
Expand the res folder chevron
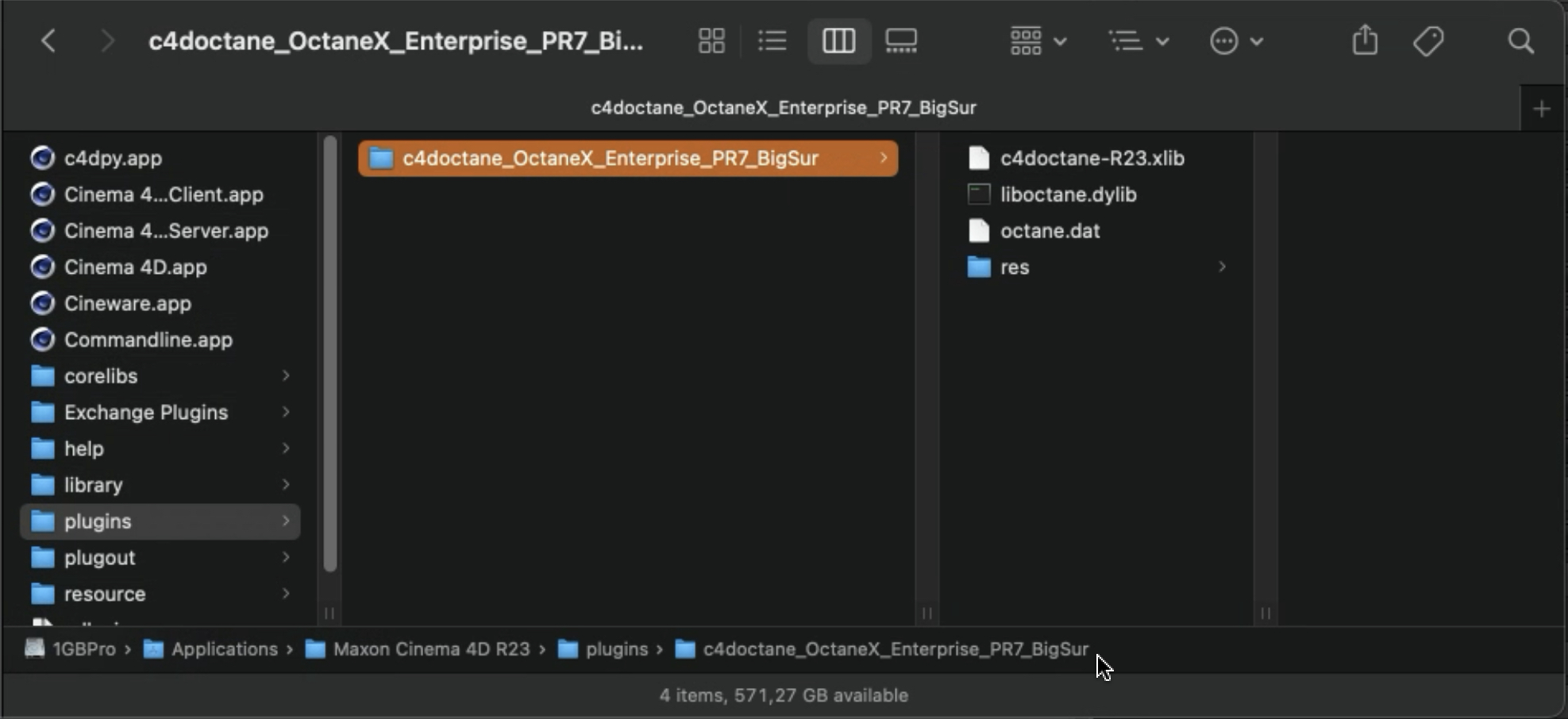pyautogui.click(x=1223, y=267)
